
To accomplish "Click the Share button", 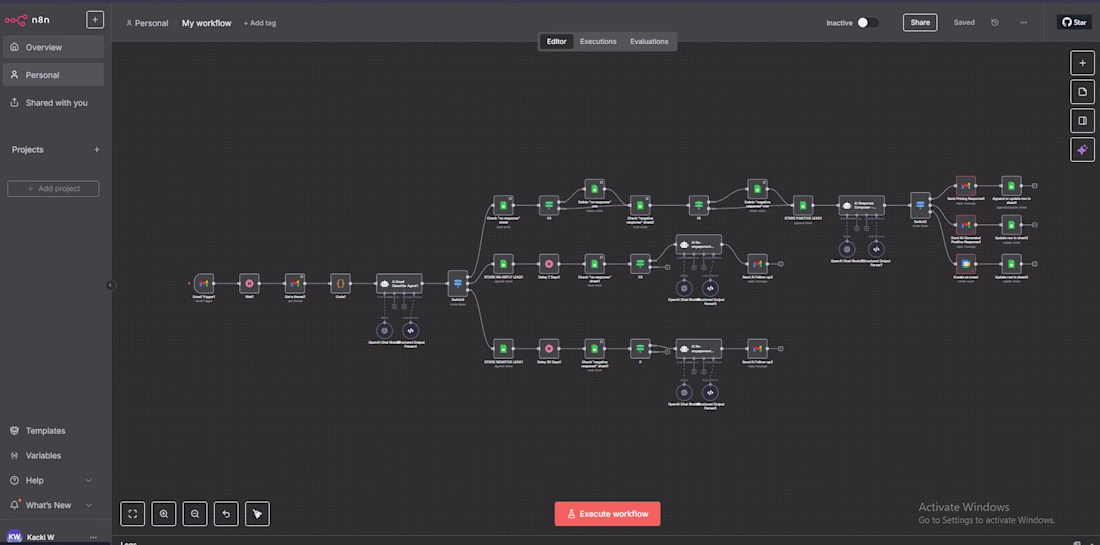I will [920, 22].
